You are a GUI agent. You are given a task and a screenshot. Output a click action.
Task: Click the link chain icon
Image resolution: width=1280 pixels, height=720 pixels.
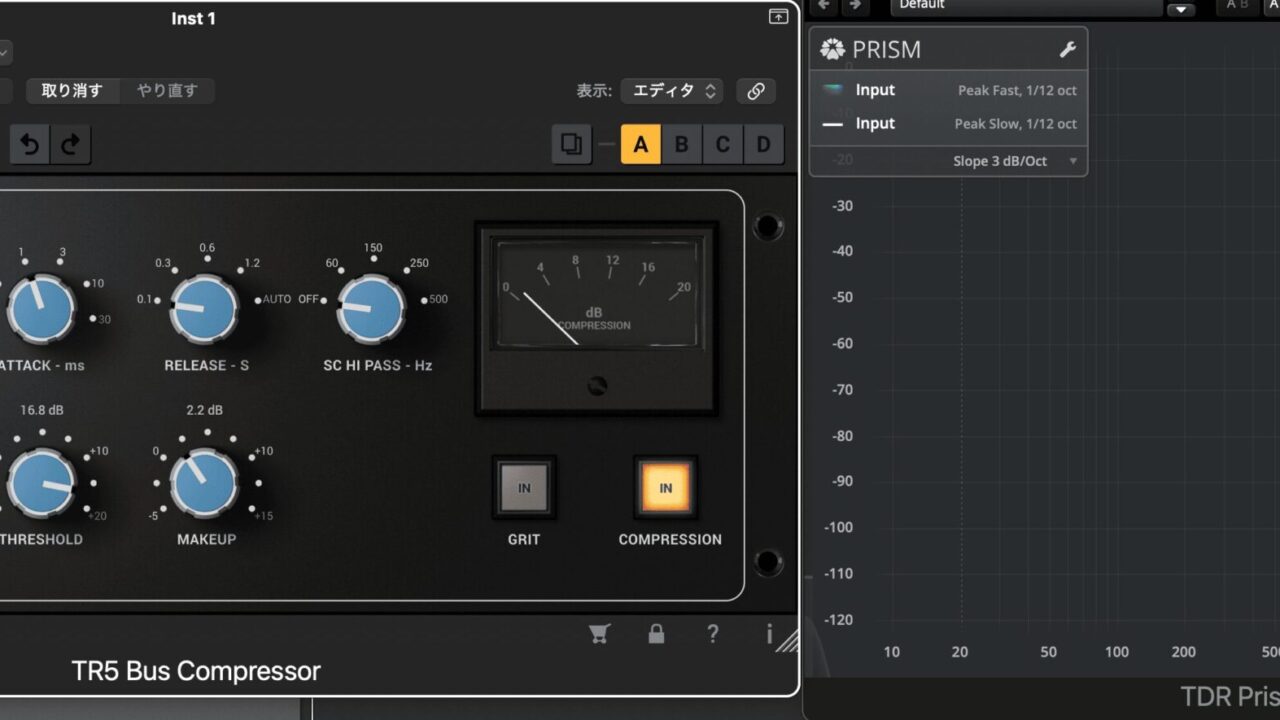[756, 91]
